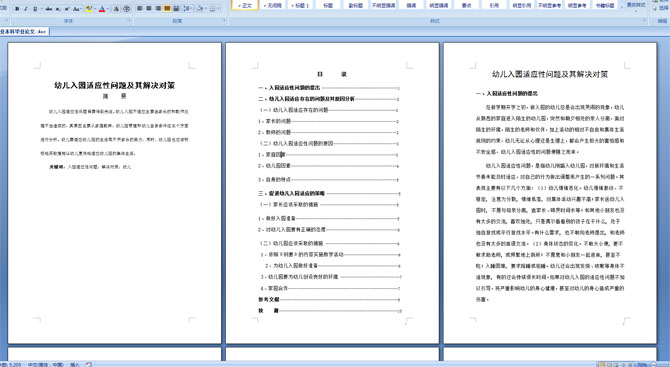Apply subscript formatting
670x367 pixels.
(x=58, y=9)
